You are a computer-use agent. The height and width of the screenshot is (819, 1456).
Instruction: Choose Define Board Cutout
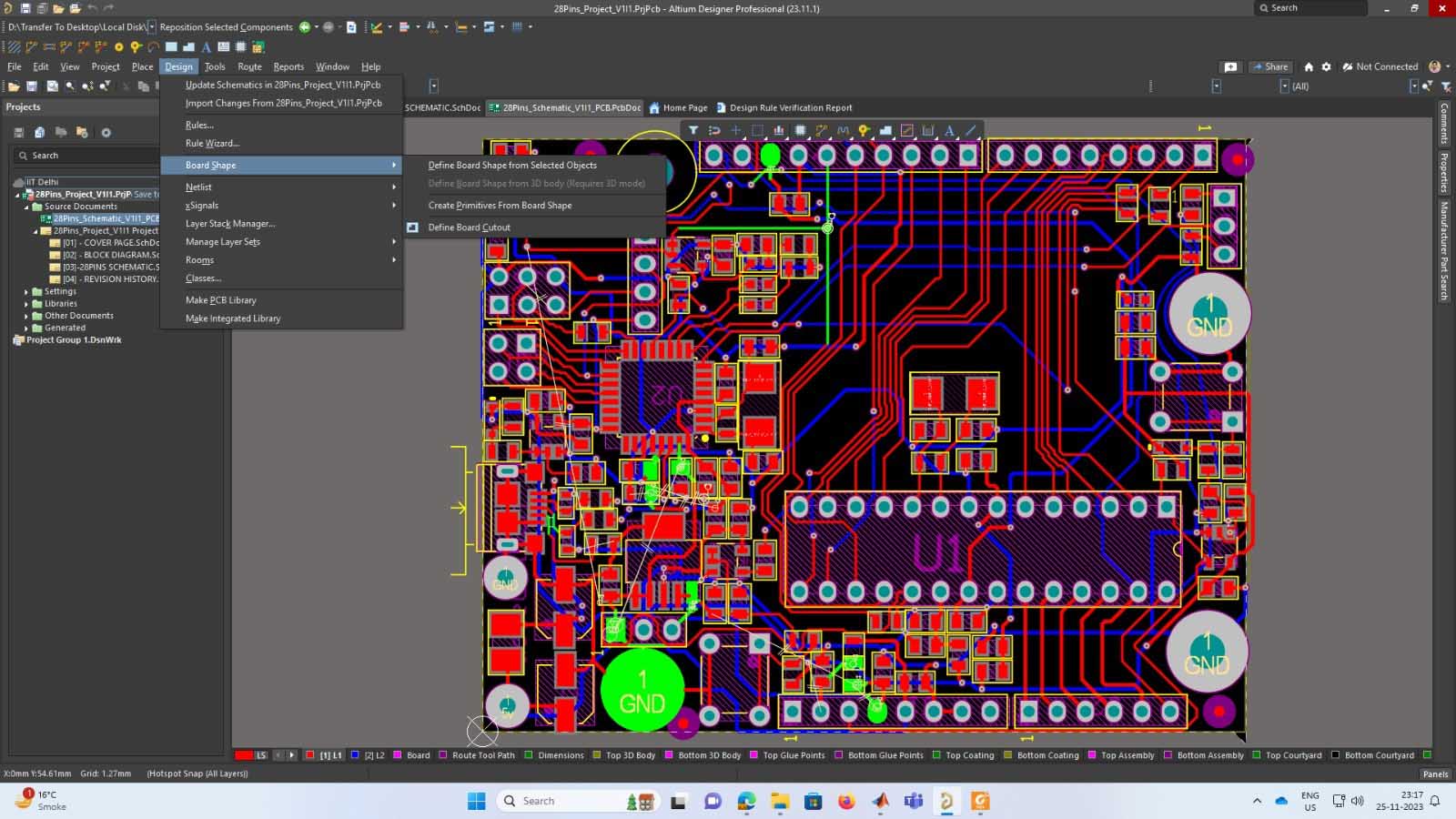point(469,227)
